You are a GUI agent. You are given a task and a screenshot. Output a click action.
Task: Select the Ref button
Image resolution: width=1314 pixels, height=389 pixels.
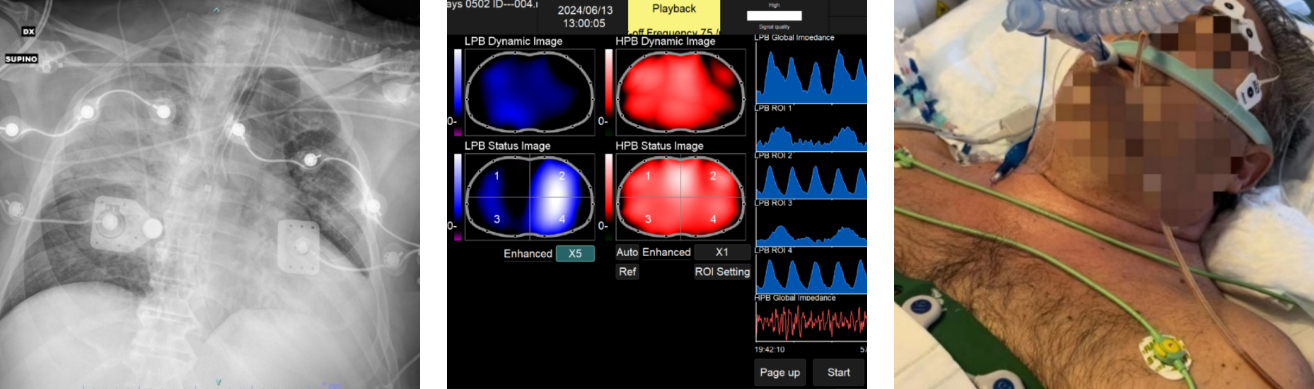pyautogui.click(x=627, y=271)
